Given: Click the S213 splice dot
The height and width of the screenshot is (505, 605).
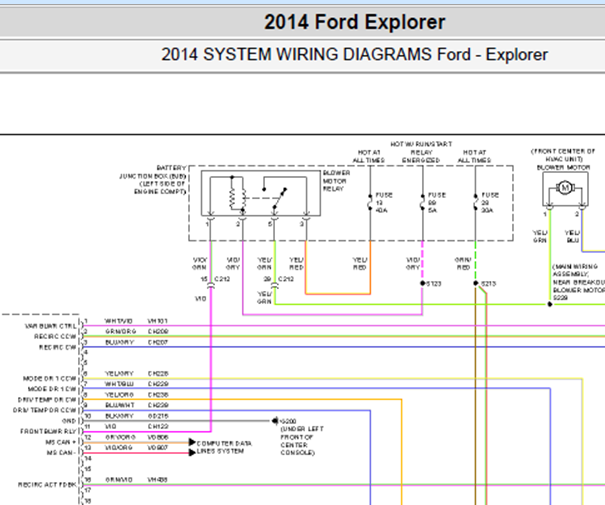Looking at the screenshot, I should click(476, 283).
